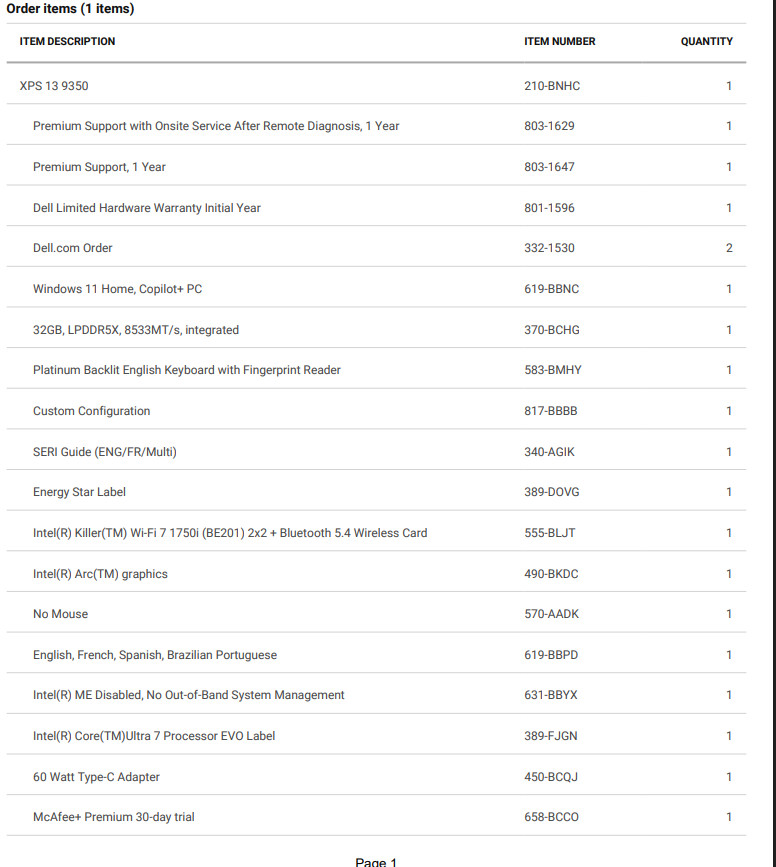Click Dell Limited Hardware Warranty Initial Year
Viewport: 776px width, 867px height.
point(147,208)
